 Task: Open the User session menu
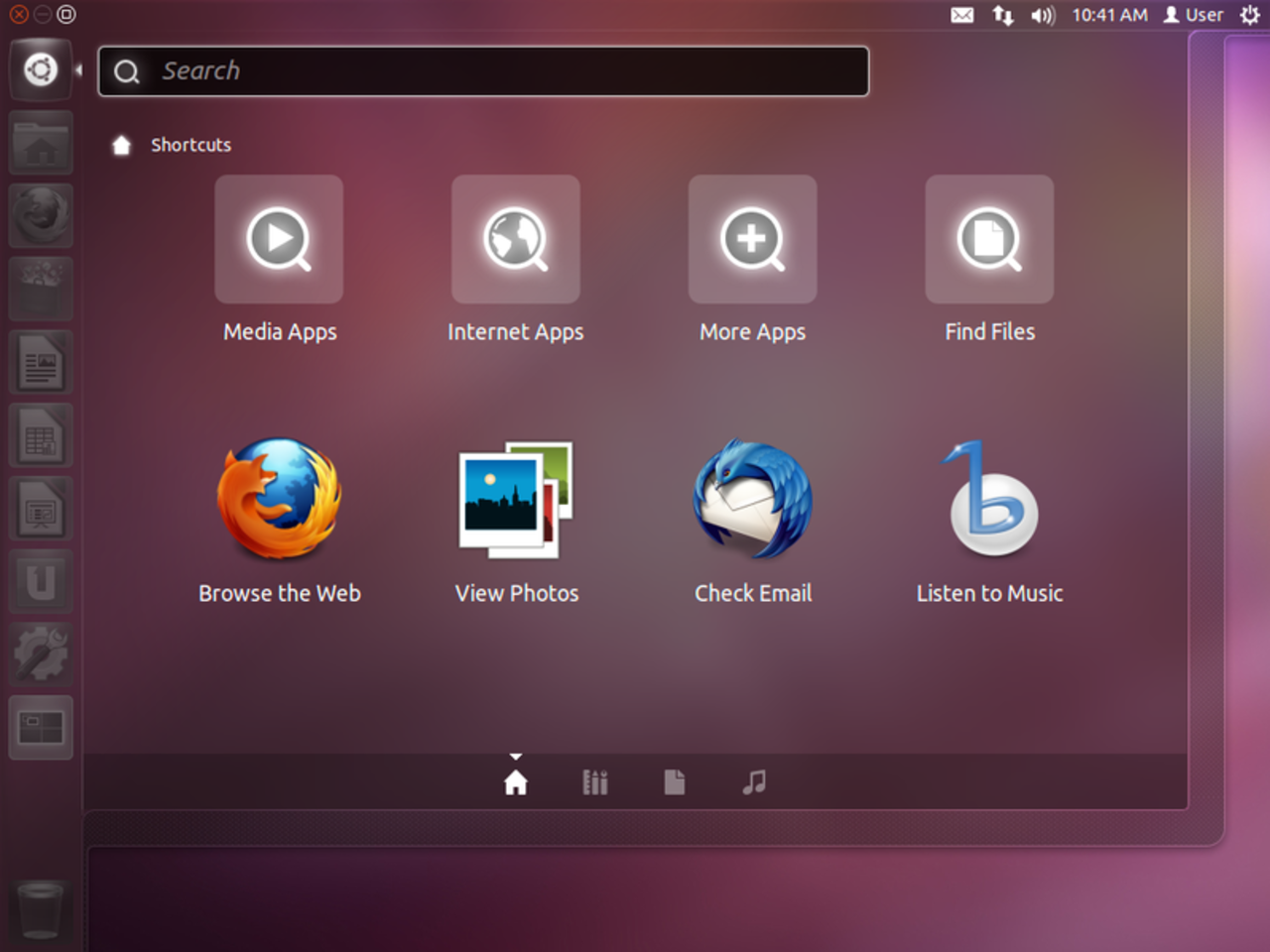point(1193,14)
